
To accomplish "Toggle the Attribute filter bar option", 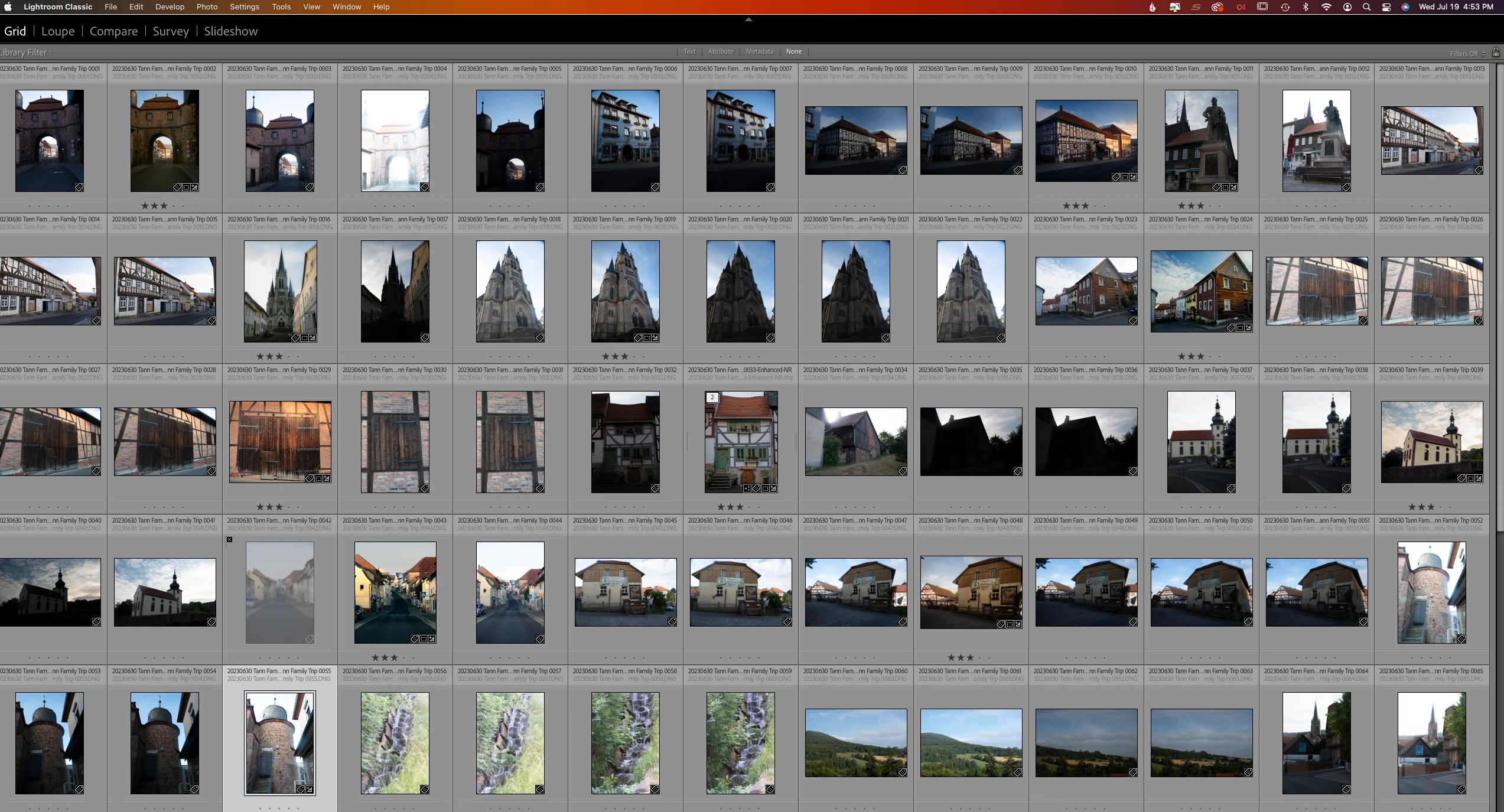I will coord(720,52).
